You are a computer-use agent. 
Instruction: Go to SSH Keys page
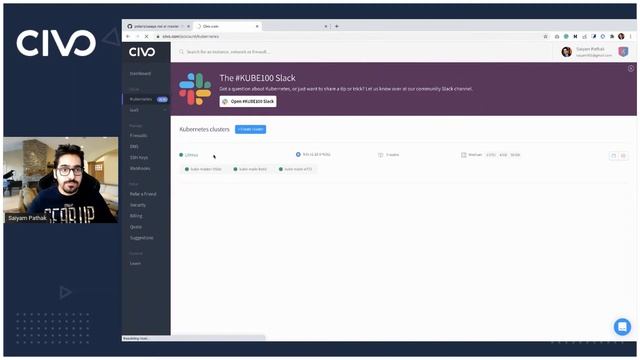click(139, 157)
